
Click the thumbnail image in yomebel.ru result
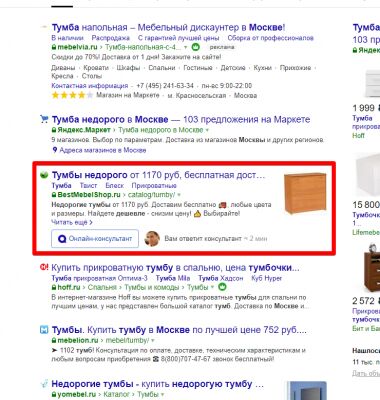306,391
